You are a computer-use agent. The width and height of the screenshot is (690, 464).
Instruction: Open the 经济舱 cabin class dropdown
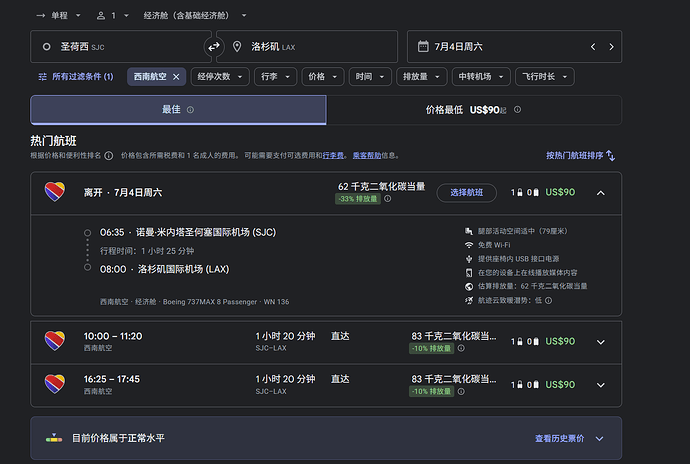[195, 15]
